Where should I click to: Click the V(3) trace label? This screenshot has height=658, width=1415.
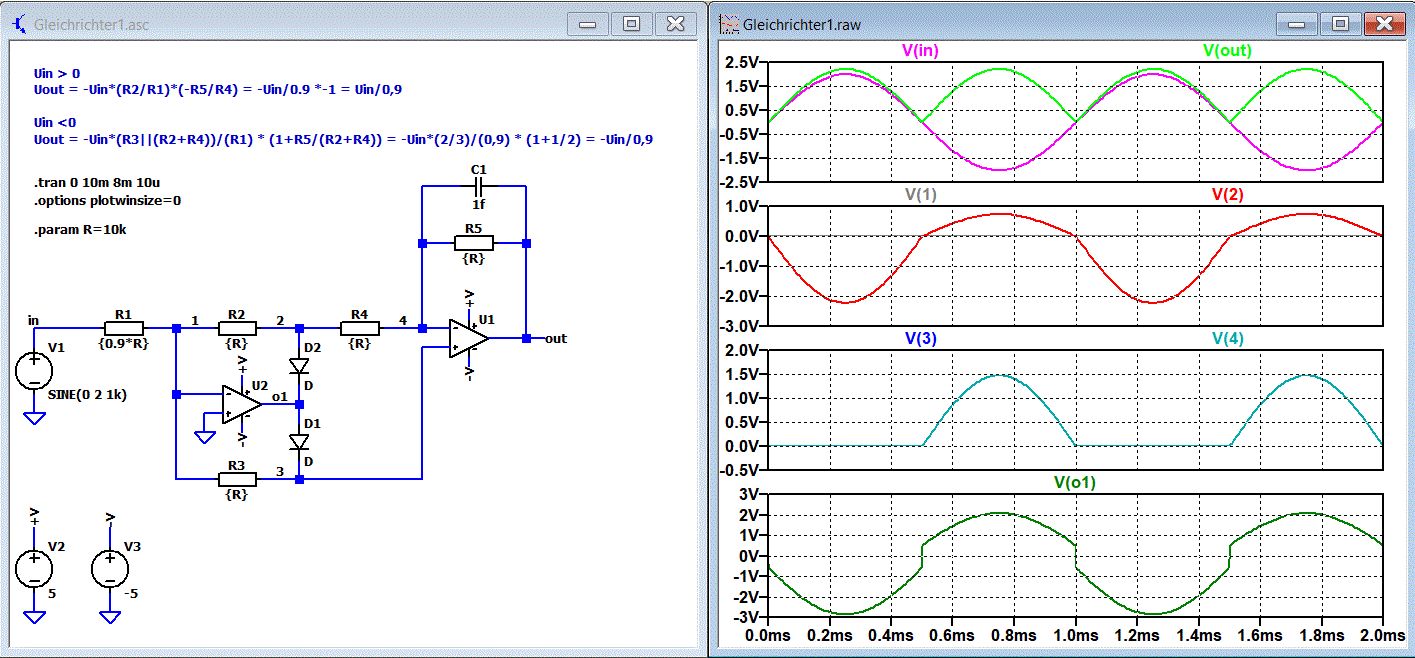click(x=921, y=338)
